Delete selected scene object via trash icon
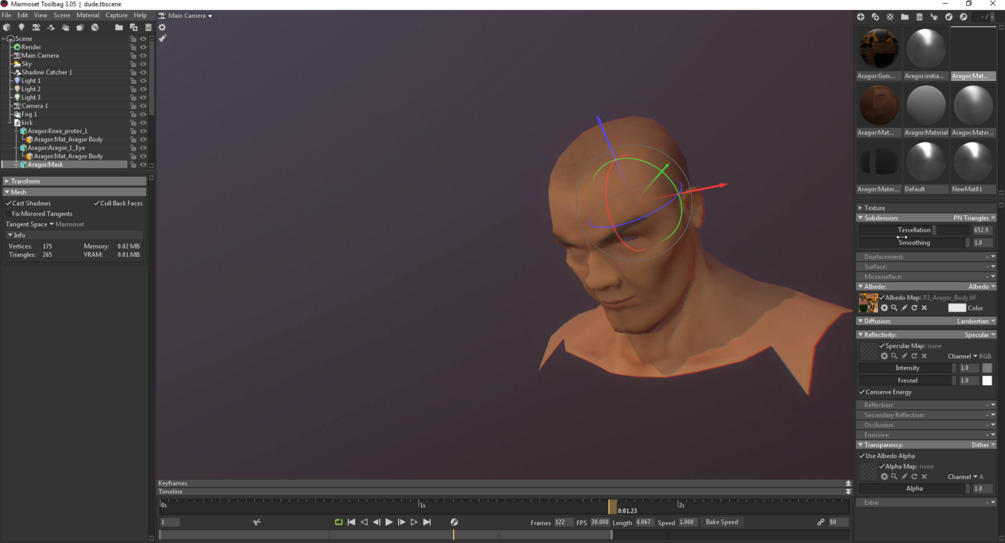Viewport: 1005px width, 543px height. click(x=148, y=28)
